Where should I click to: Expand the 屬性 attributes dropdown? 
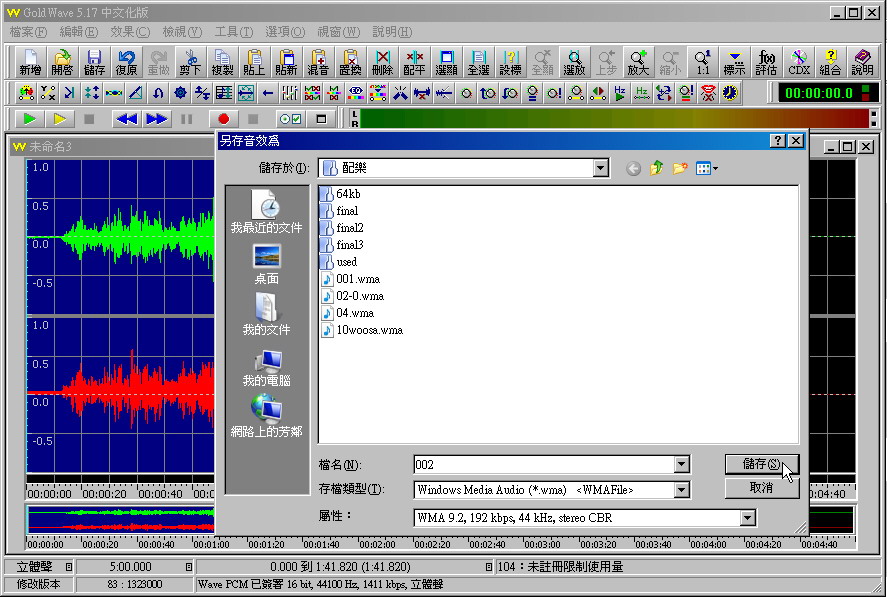[x=747, y=518]
